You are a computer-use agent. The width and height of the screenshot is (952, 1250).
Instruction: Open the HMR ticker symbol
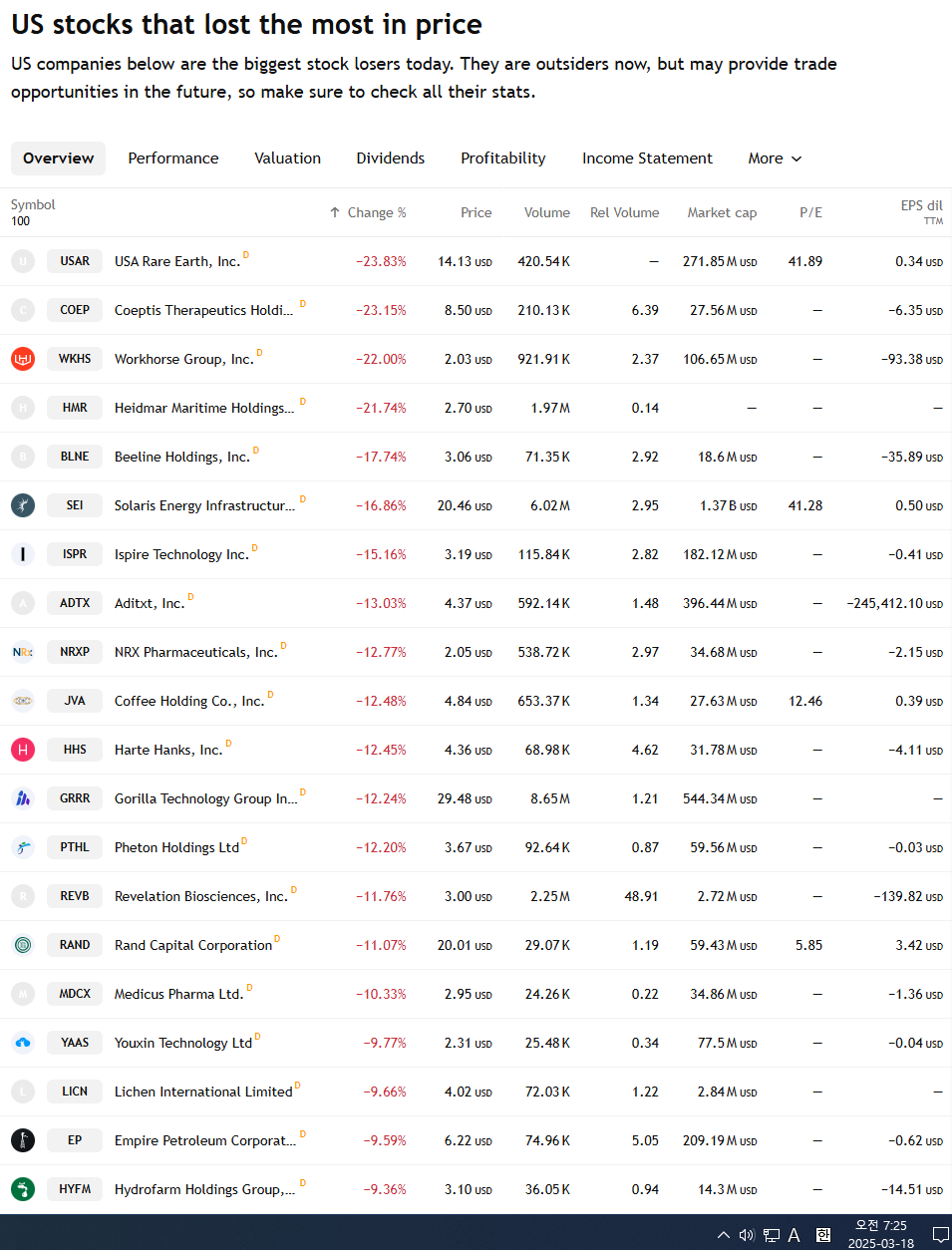click(75, 408)
